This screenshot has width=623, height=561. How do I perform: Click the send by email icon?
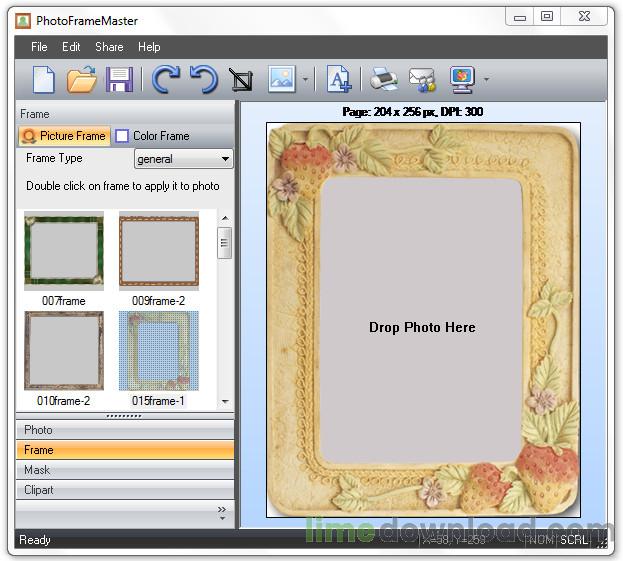pyautogui.click(x=422, y=79)
